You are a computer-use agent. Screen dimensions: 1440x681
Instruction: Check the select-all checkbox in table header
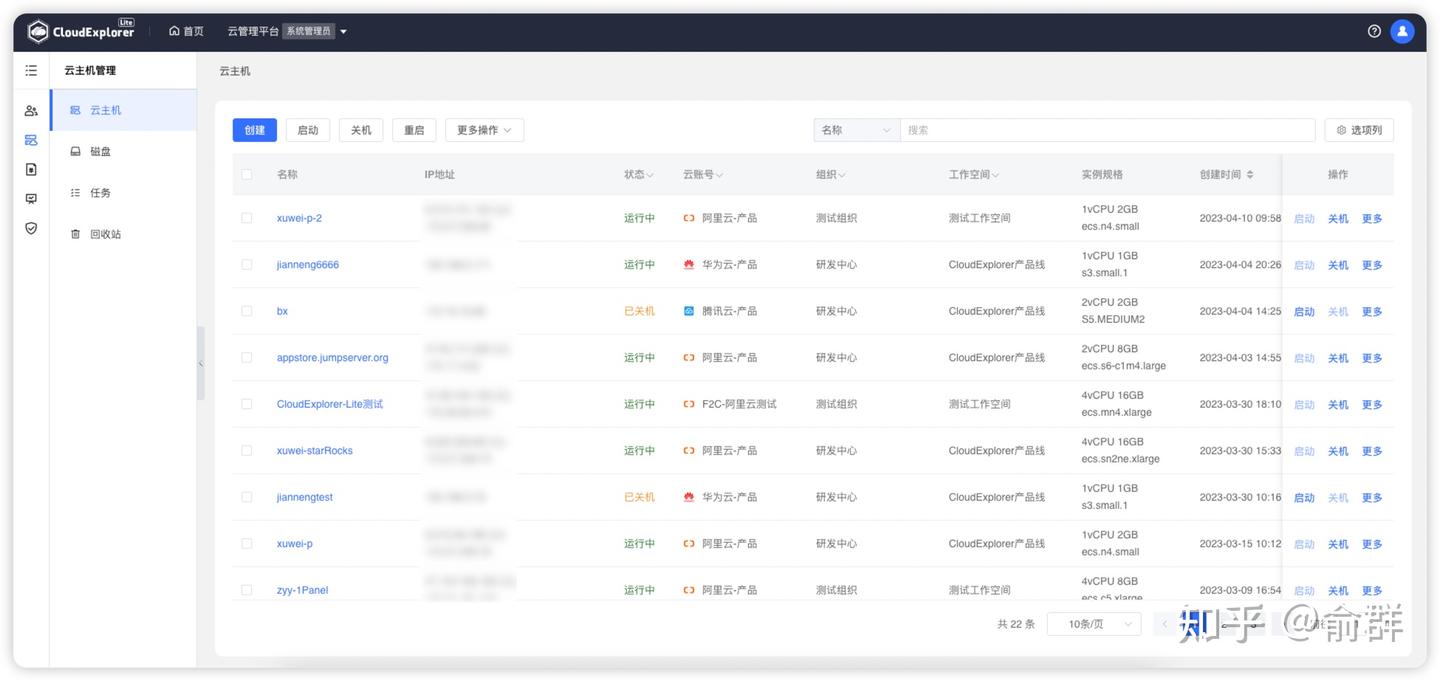(x=246, y=173)
